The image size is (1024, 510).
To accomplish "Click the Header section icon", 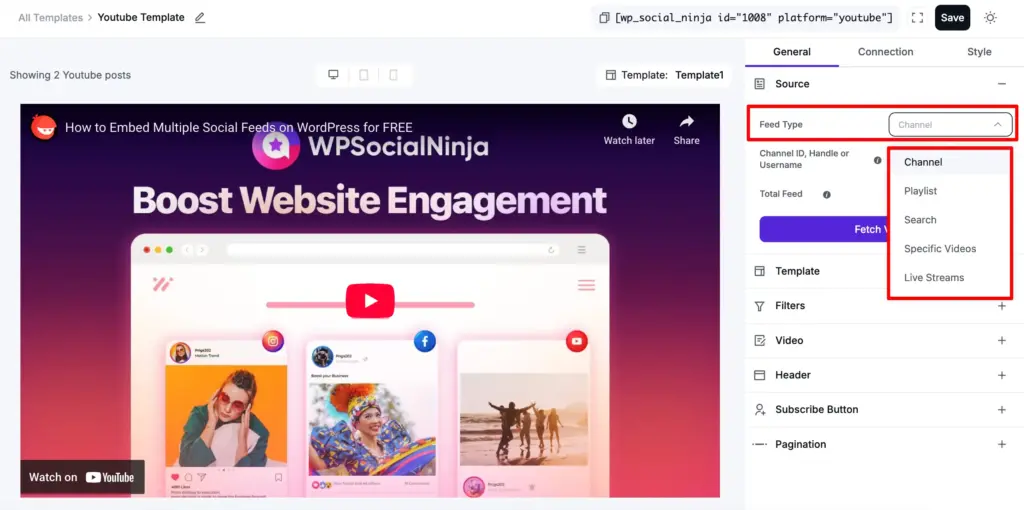I will (759, 375).
